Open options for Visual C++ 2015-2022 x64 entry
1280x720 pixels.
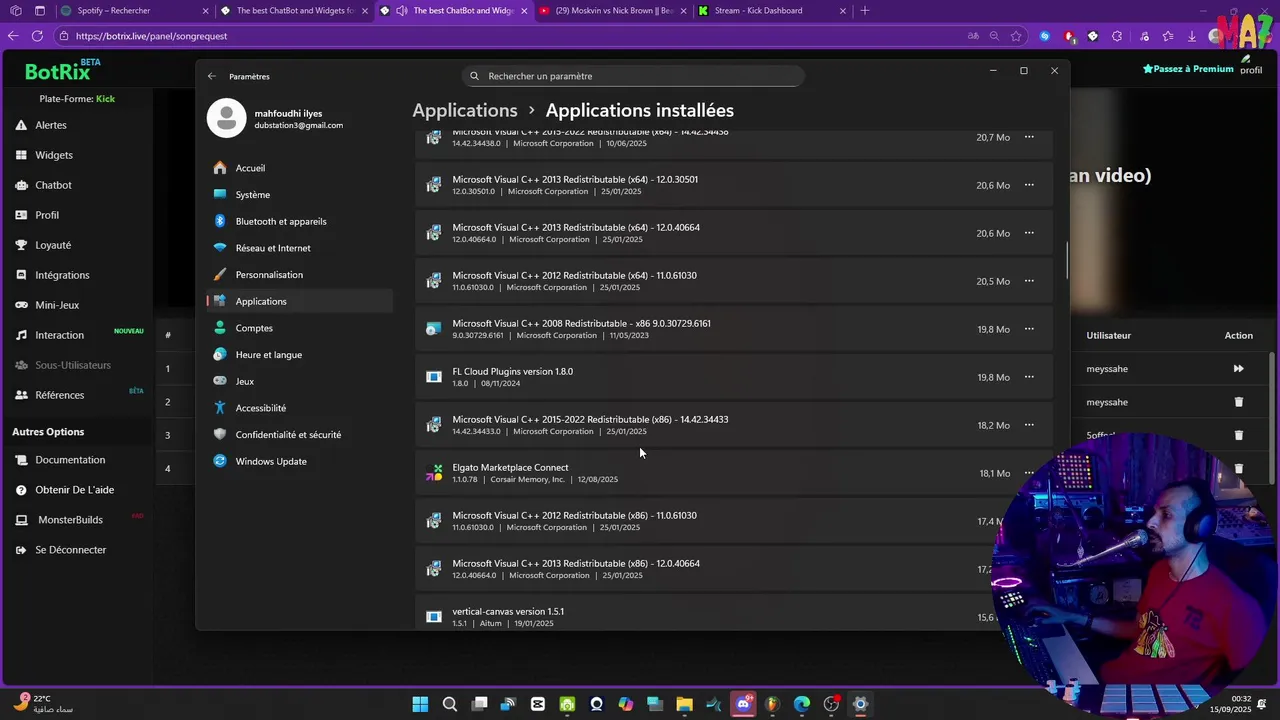tap(1029, 137)
